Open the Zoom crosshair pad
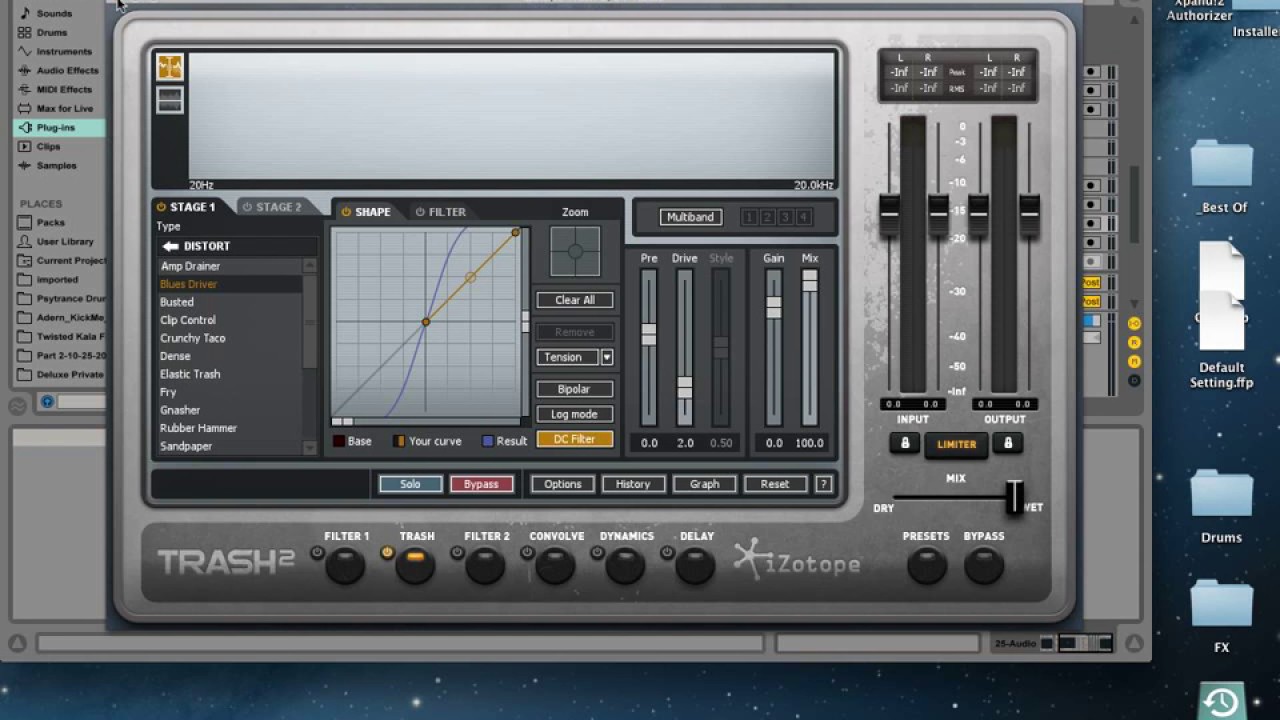Viewport: 1280px width, 720px height. (x=575, y=252)
